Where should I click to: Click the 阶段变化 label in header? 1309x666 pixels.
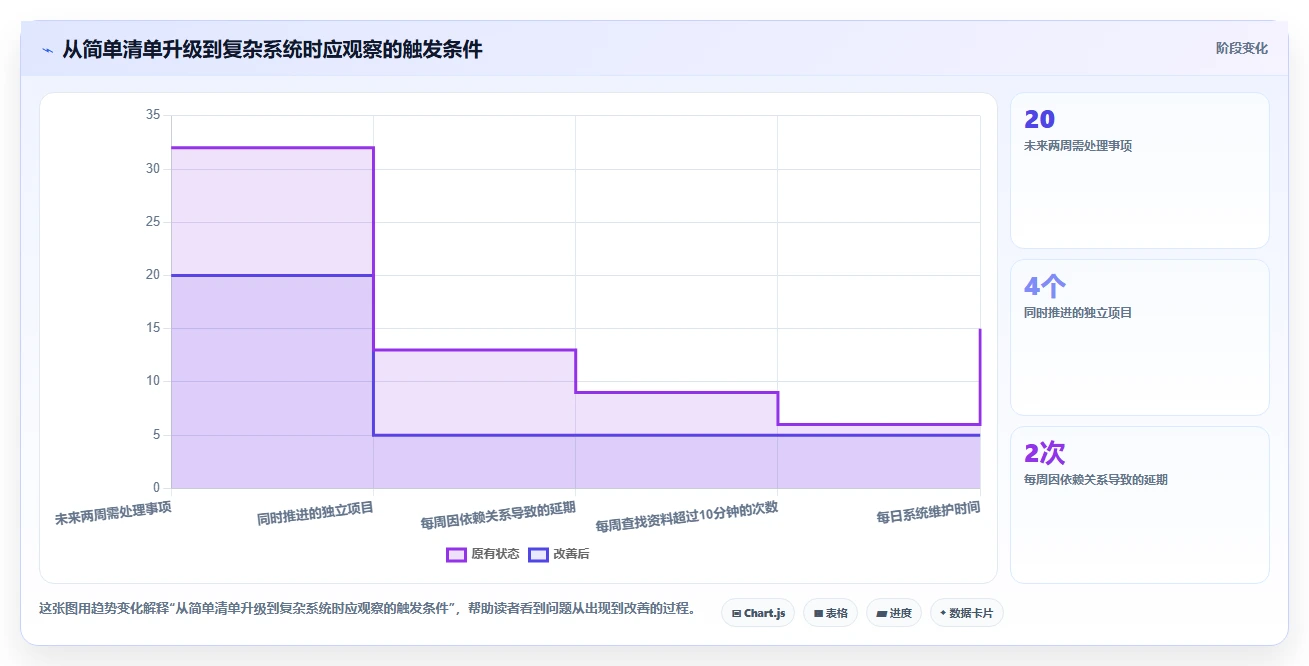click(1241, 48)
